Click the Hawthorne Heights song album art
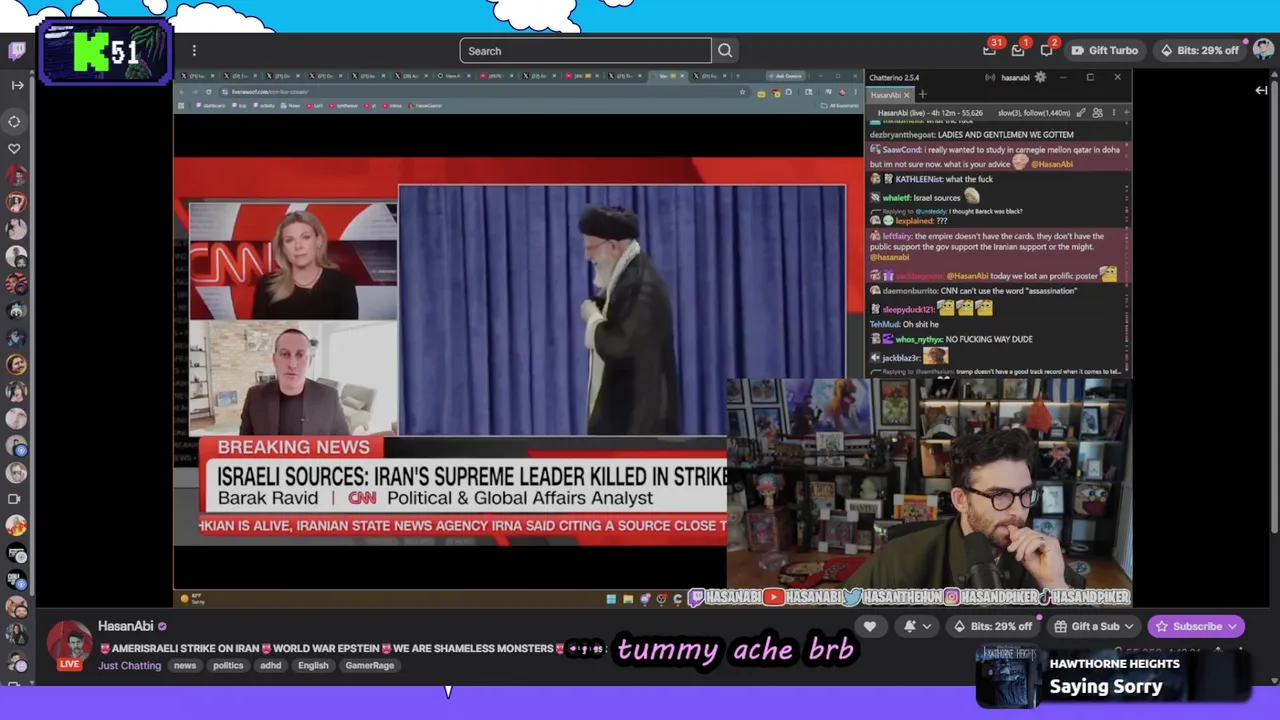The height and width of the screenshot is (720, 1280). tap(1008, 676)
